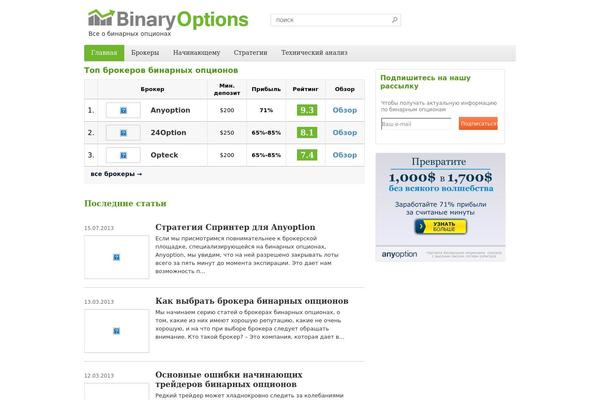Open the Технический анализ menu item
This screenshot has height=400, width=600.
coord(314,53)
